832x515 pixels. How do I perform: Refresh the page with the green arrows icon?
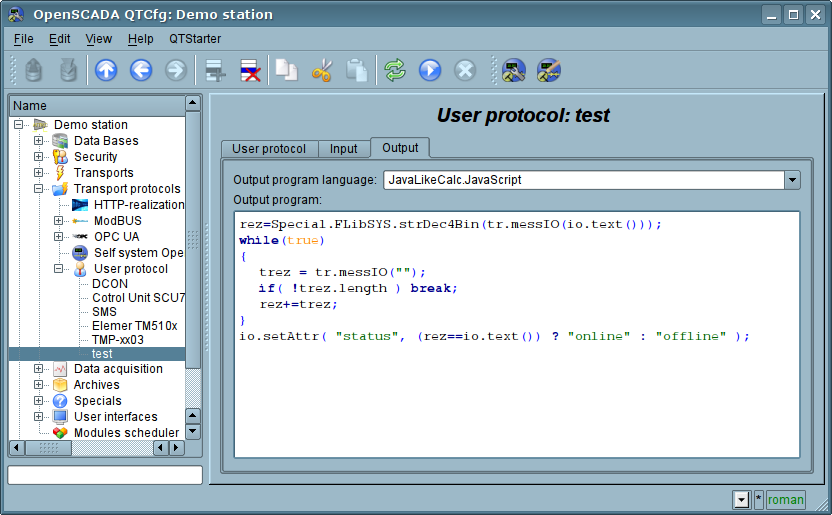(x=395, y=70)
